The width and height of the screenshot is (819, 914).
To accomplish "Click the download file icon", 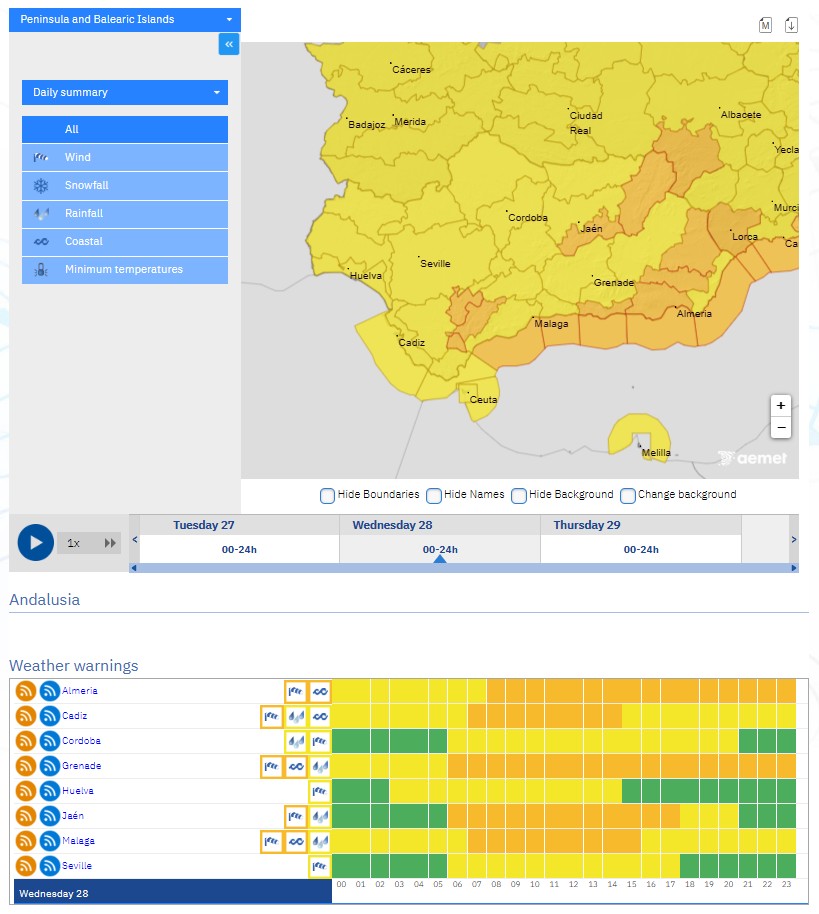I will pyautogui.click(x=791, y=25).
